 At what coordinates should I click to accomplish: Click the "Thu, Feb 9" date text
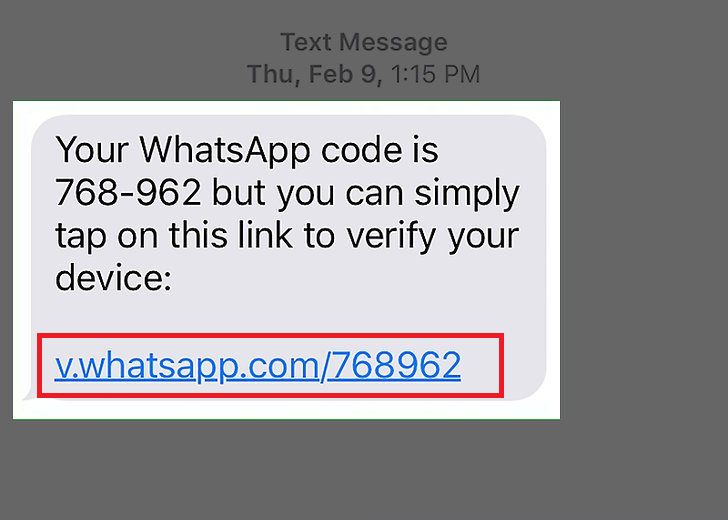coord(311,74)
